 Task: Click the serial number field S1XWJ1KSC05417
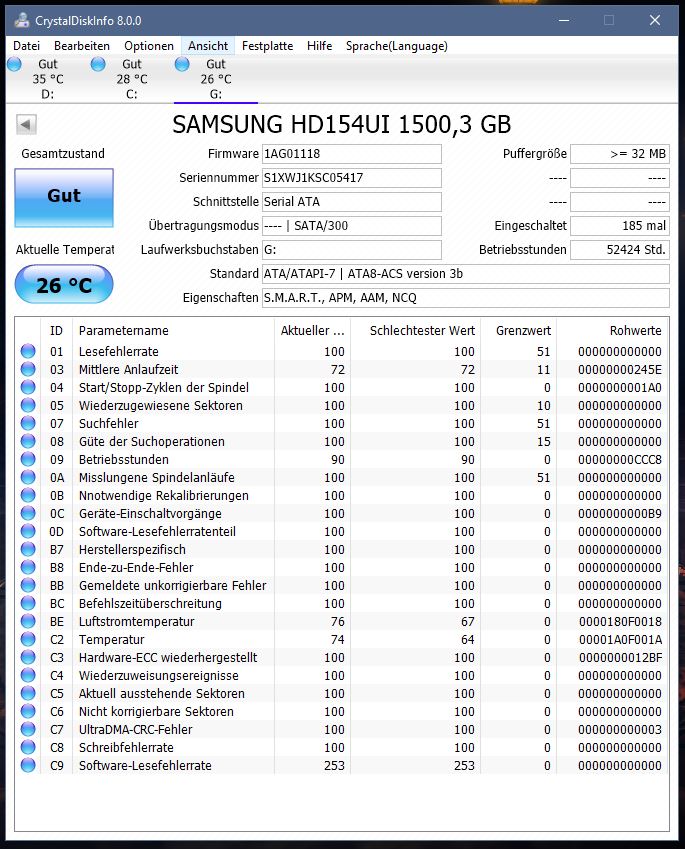click(x=351, y=178)
